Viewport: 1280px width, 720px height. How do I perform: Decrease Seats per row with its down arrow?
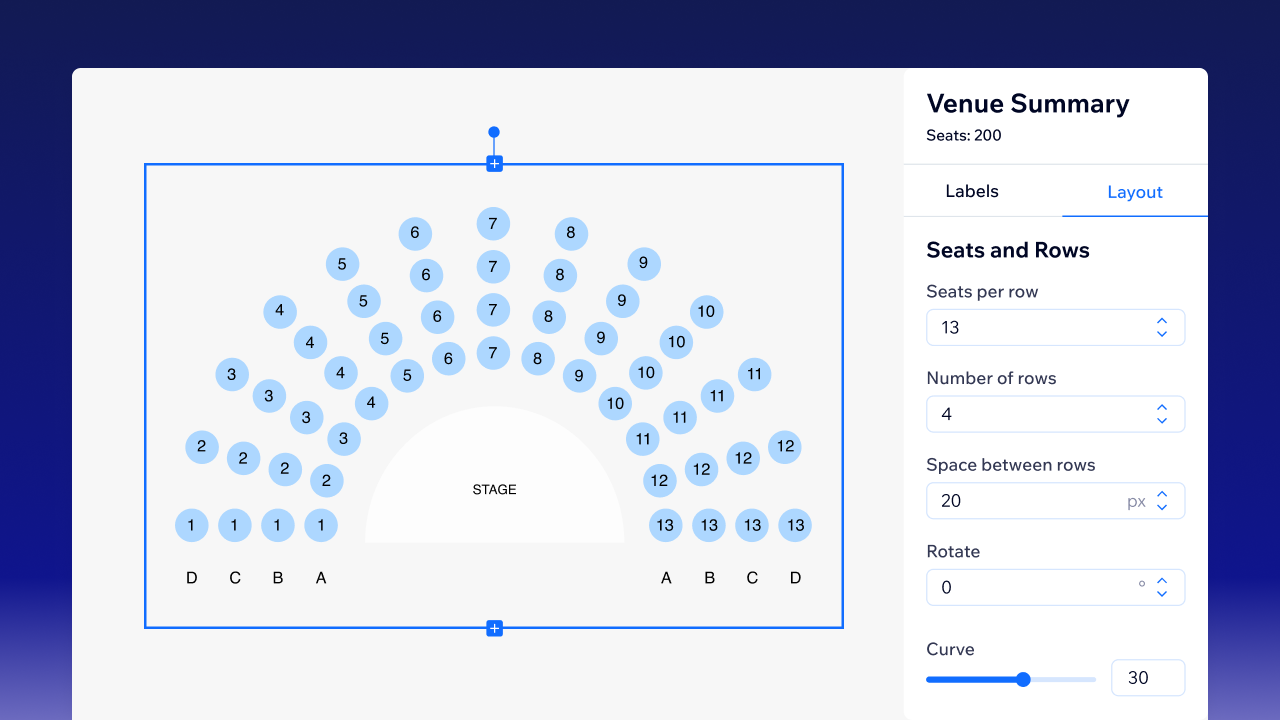[1162, 333]
